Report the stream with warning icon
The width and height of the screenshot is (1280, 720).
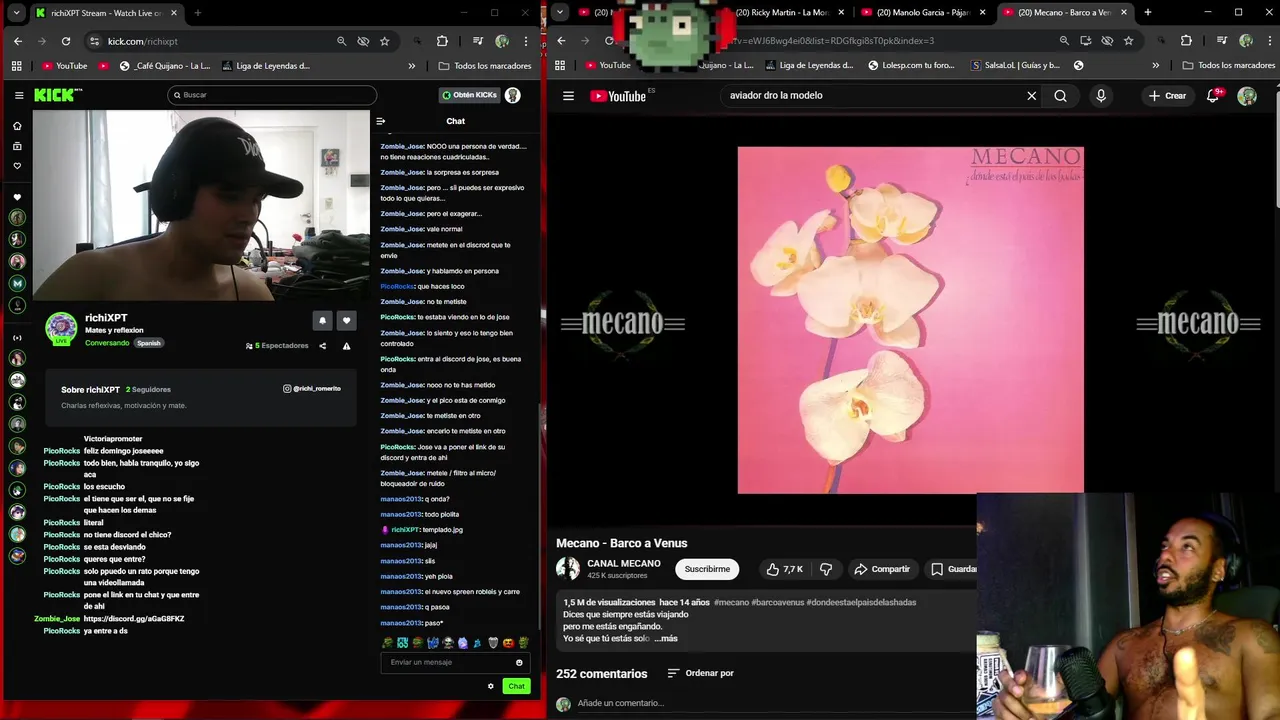[346, 346]
